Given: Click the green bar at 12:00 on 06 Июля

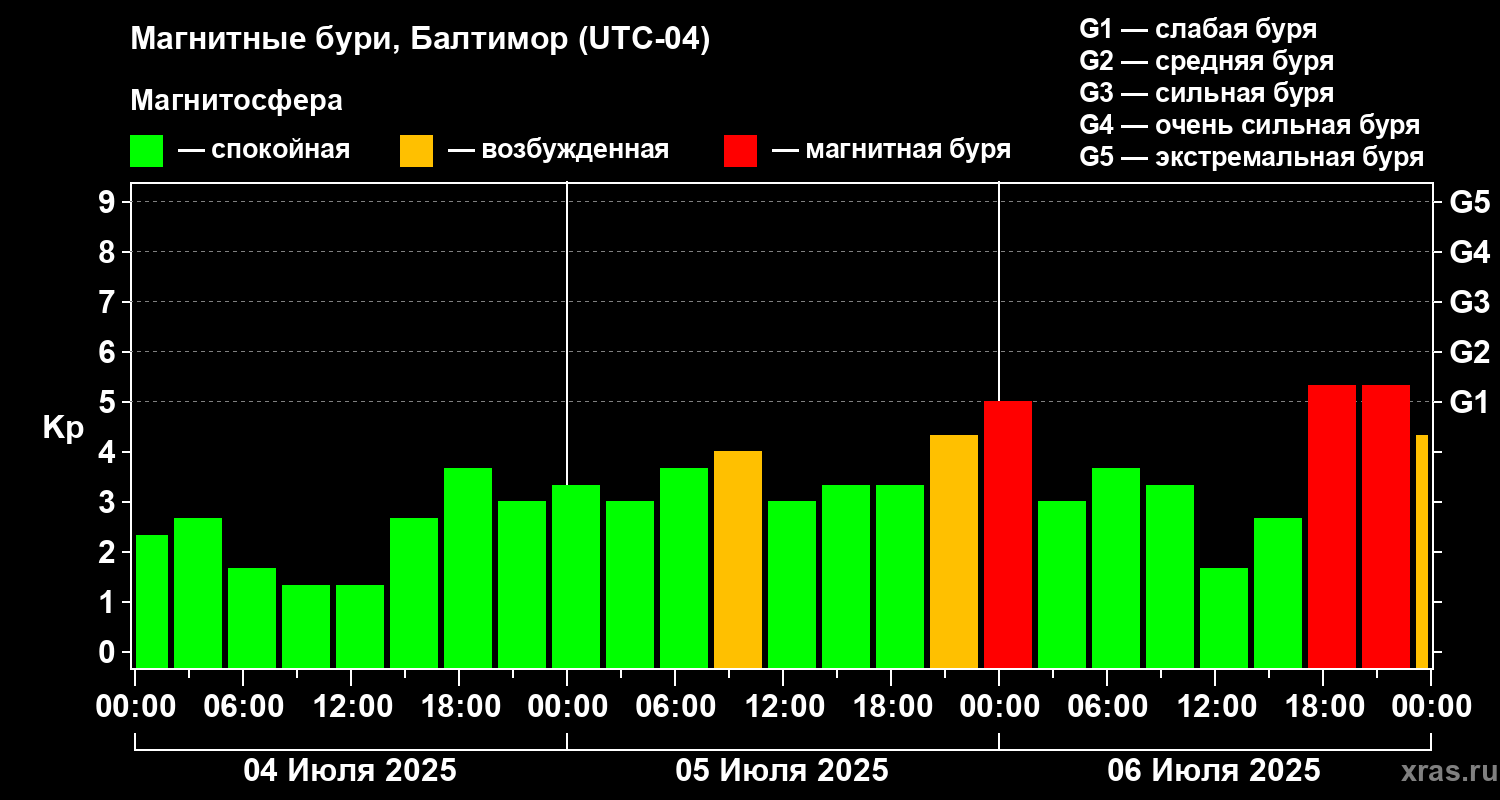Looking at the screenshot, I should pyautogui.click(x=1224, y=618).
